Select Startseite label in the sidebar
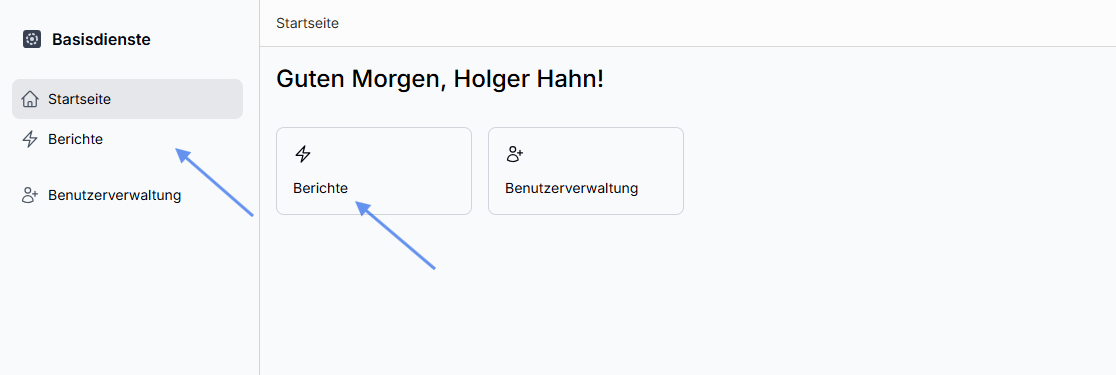1116x375 pixels. (x=79, y=99)
